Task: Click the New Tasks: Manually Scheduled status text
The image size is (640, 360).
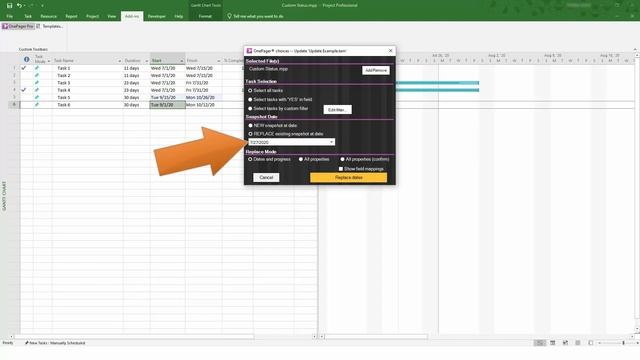Action: point(55,343)
